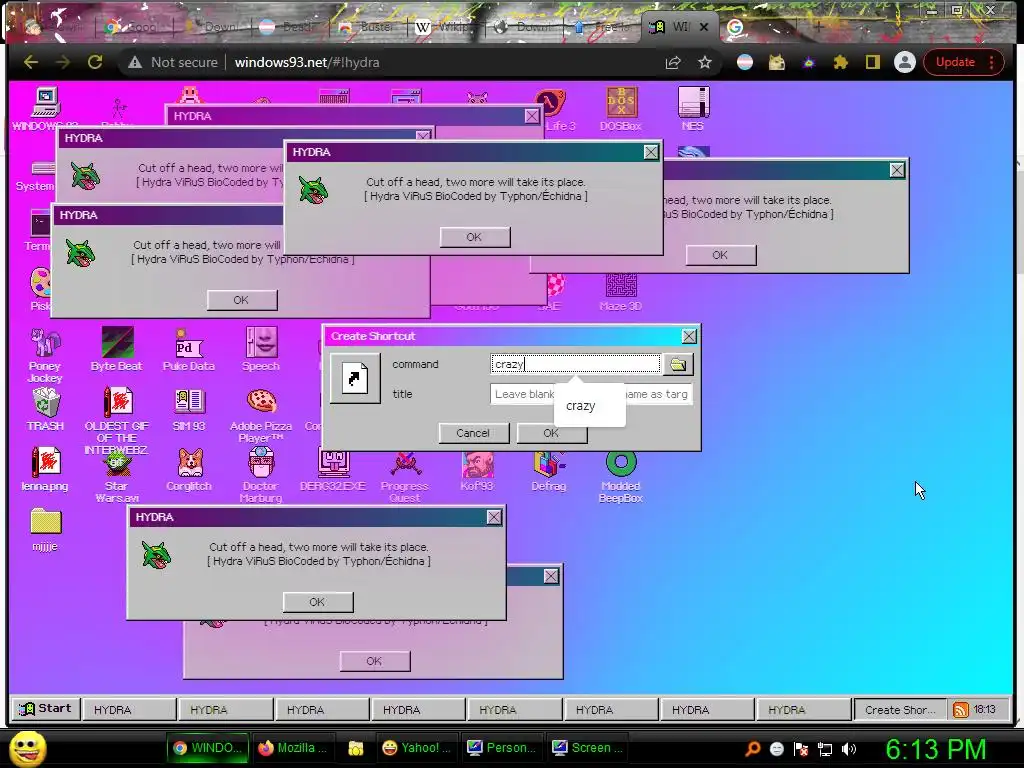Bookmark page with the star icon
1024x768 pixels.
pos(705,63)
